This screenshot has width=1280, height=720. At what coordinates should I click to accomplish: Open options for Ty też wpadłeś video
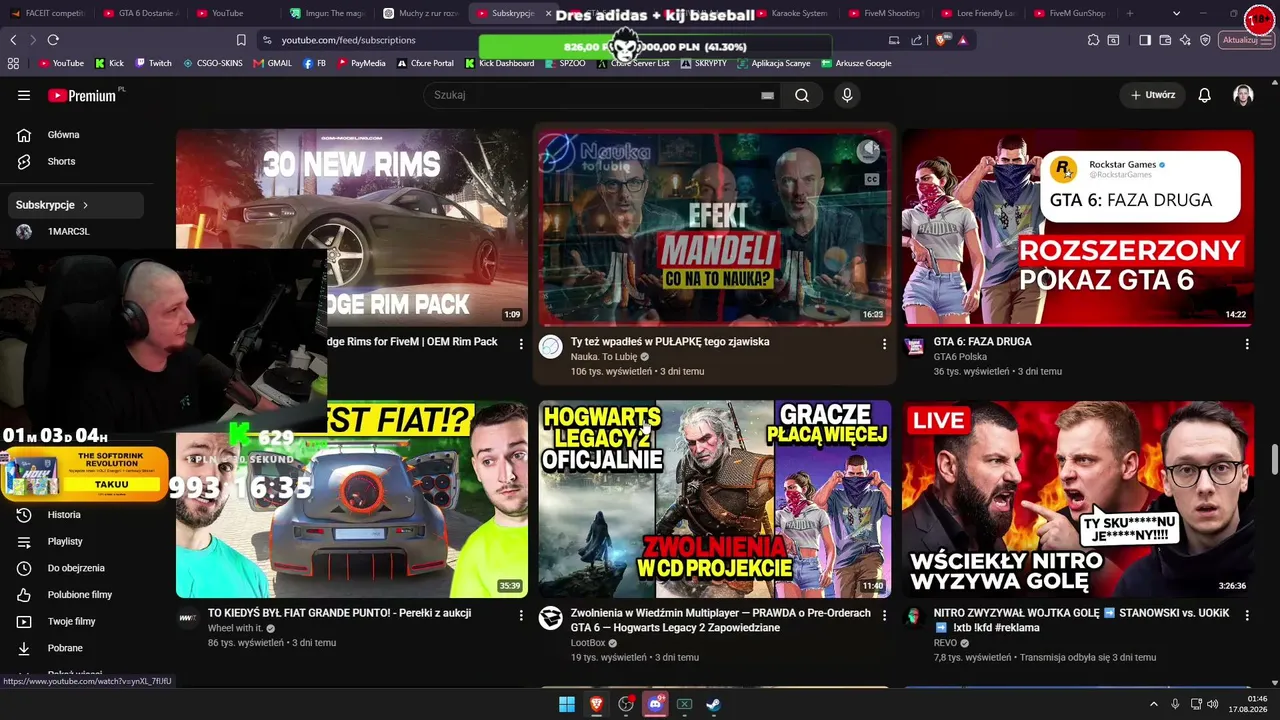tap(884, 343)
